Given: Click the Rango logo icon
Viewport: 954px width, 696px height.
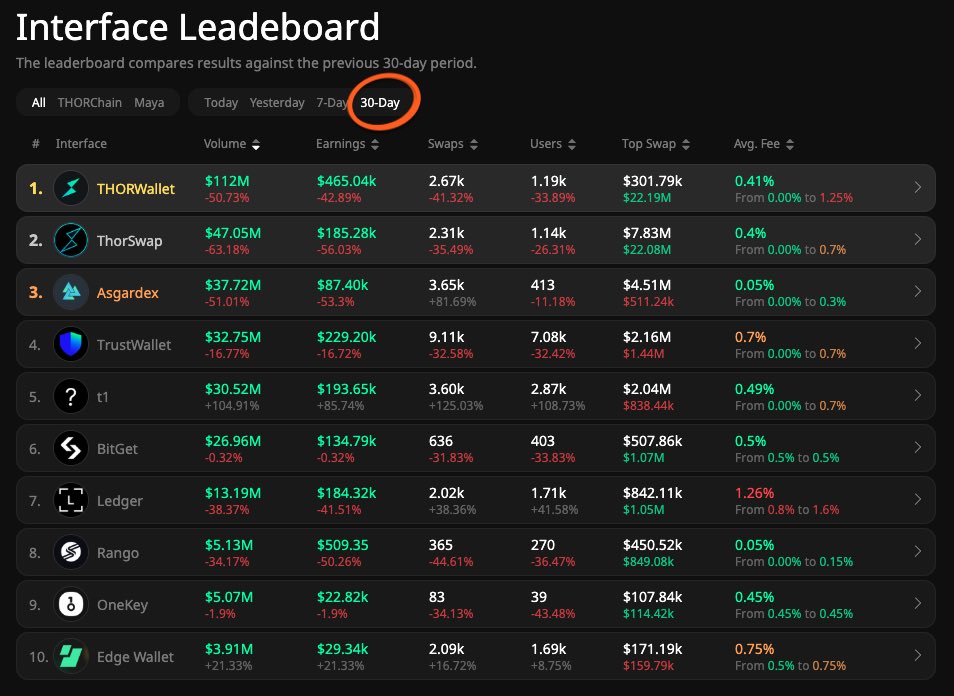Looking at the screenshot, I should (71, 552).
